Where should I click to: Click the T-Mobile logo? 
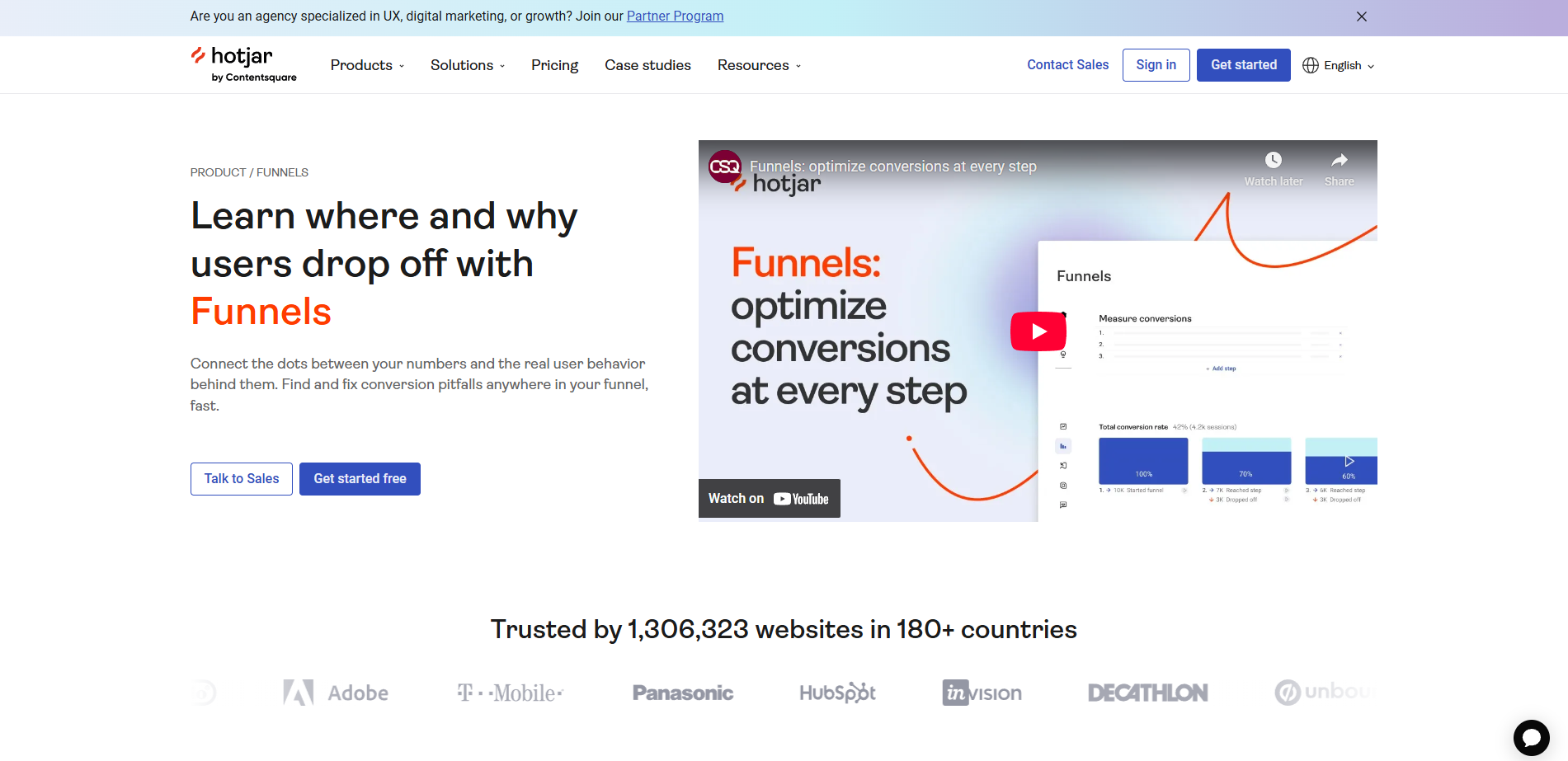(x=511, y=693)
